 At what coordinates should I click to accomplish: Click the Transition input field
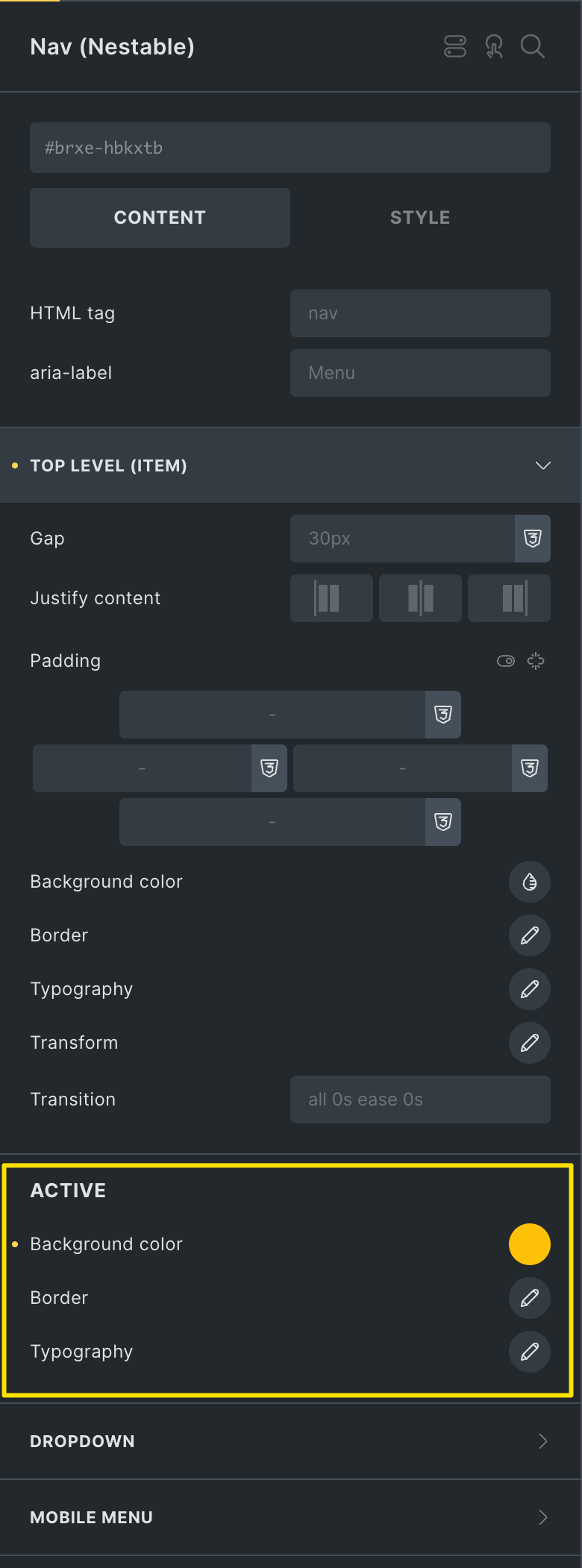tap(420, 1100)
